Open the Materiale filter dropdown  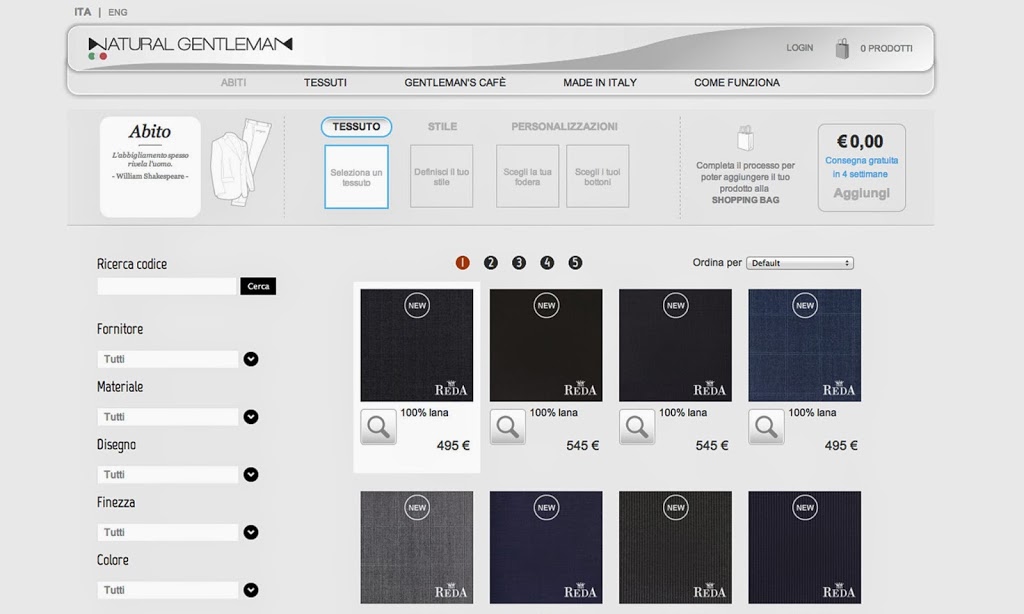(251, 417)
